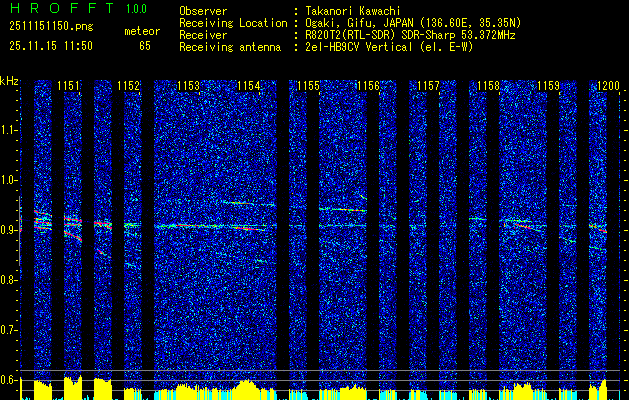
Task: Click the 1152 time marker
Action: (x=128, y=86)
